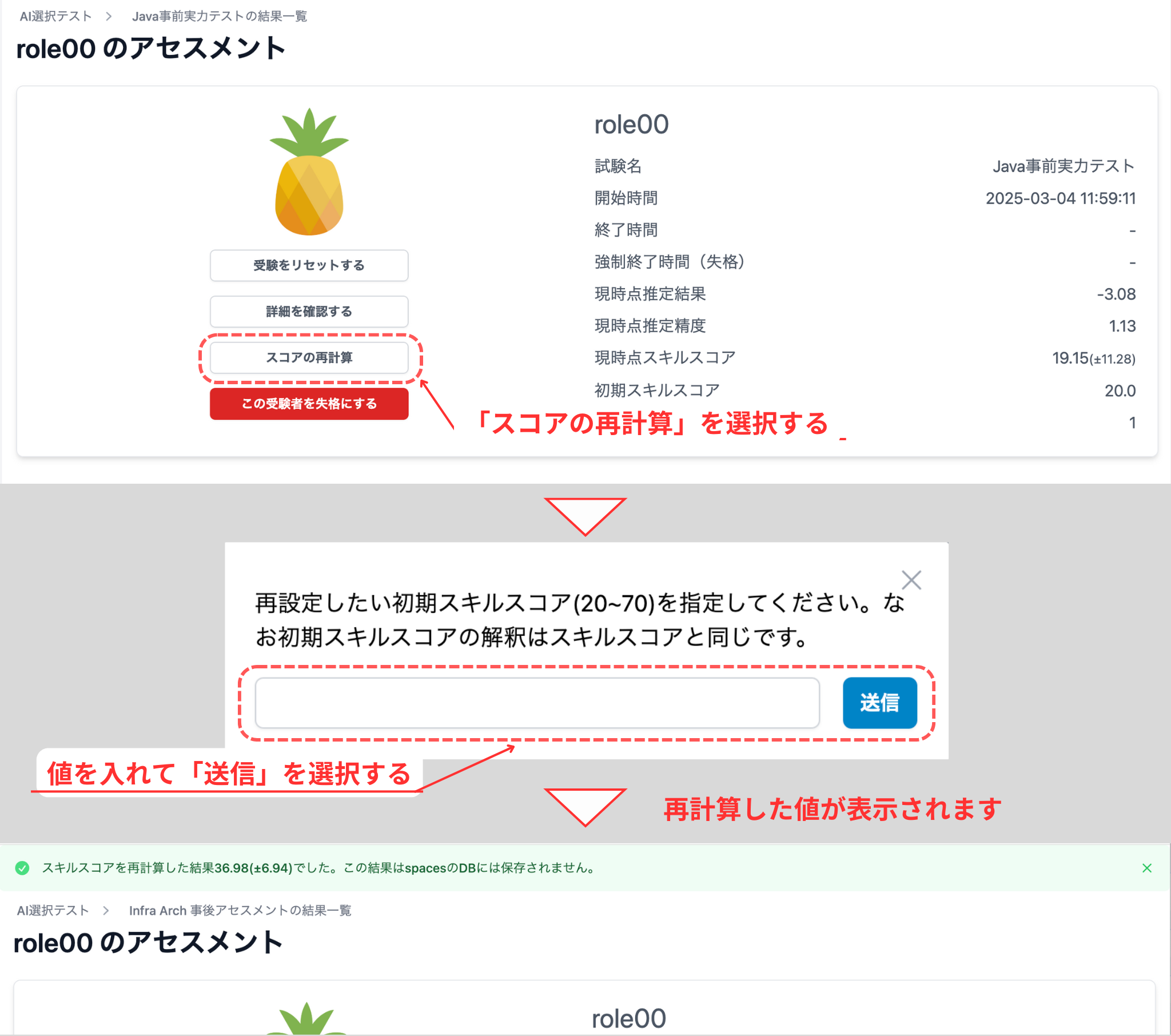Click the breadcrumb separator chevron

point(107,16)
